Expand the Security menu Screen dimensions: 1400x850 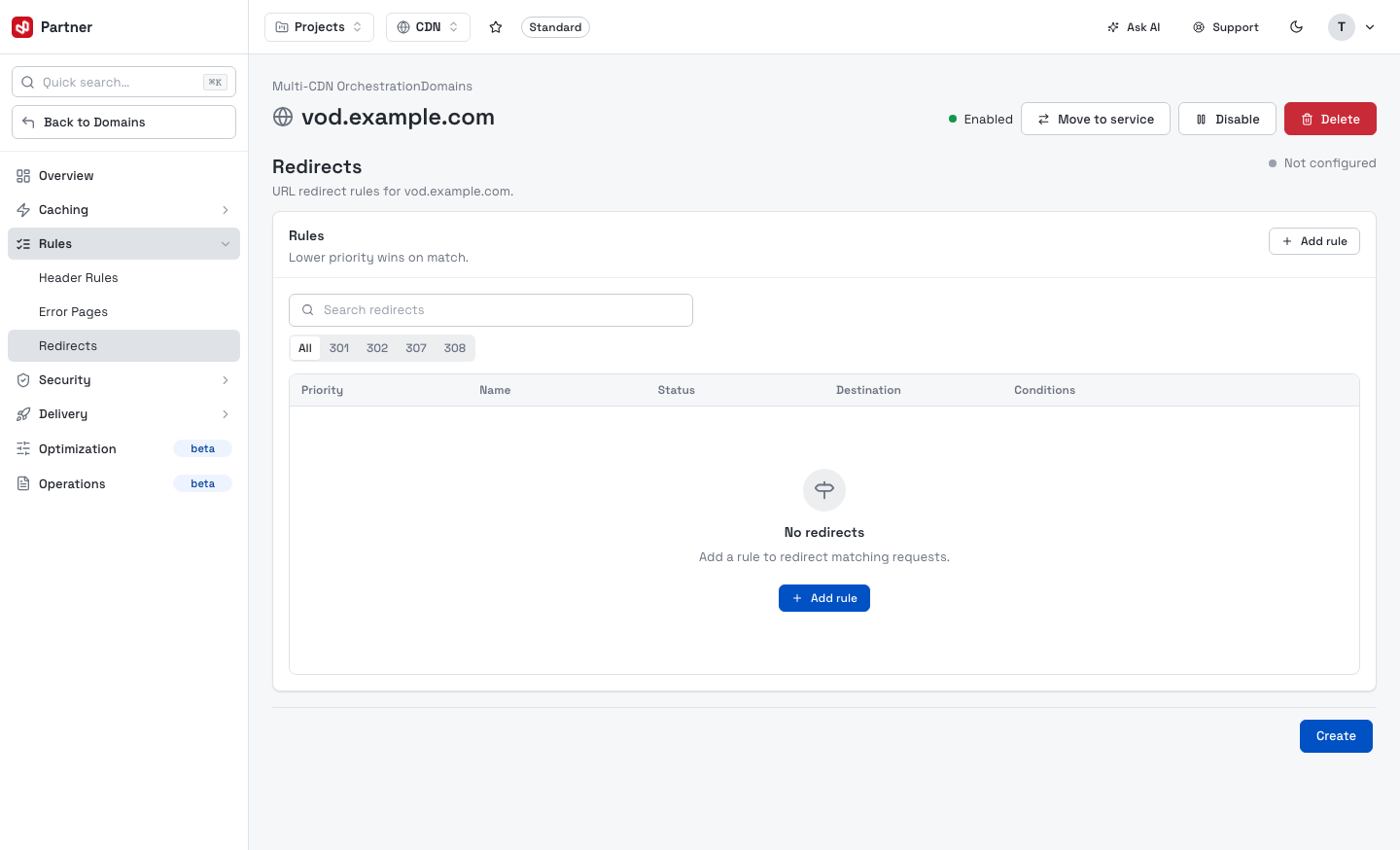123,380
